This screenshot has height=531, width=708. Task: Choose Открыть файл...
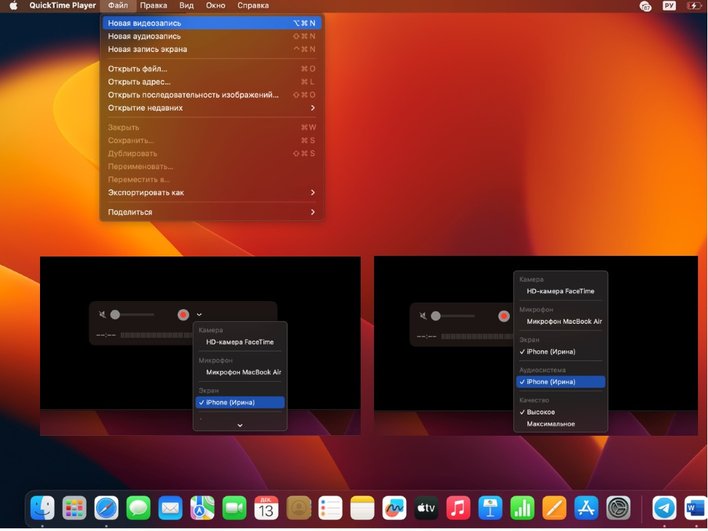[x=211, y=69]
